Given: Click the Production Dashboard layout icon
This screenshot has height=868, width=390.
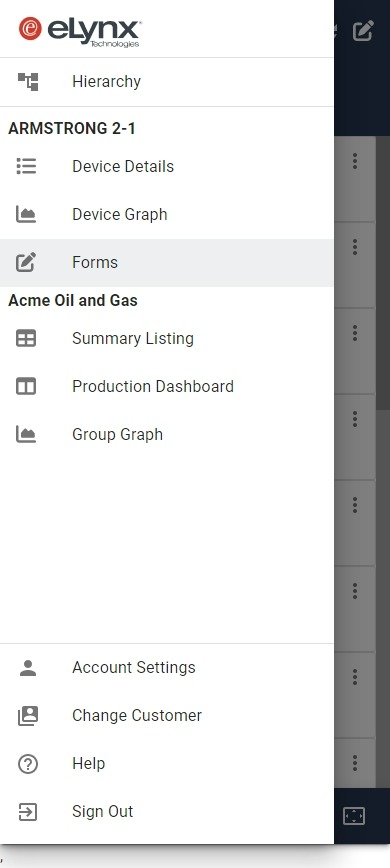Looking at the screenshot, I should [26, 386].
